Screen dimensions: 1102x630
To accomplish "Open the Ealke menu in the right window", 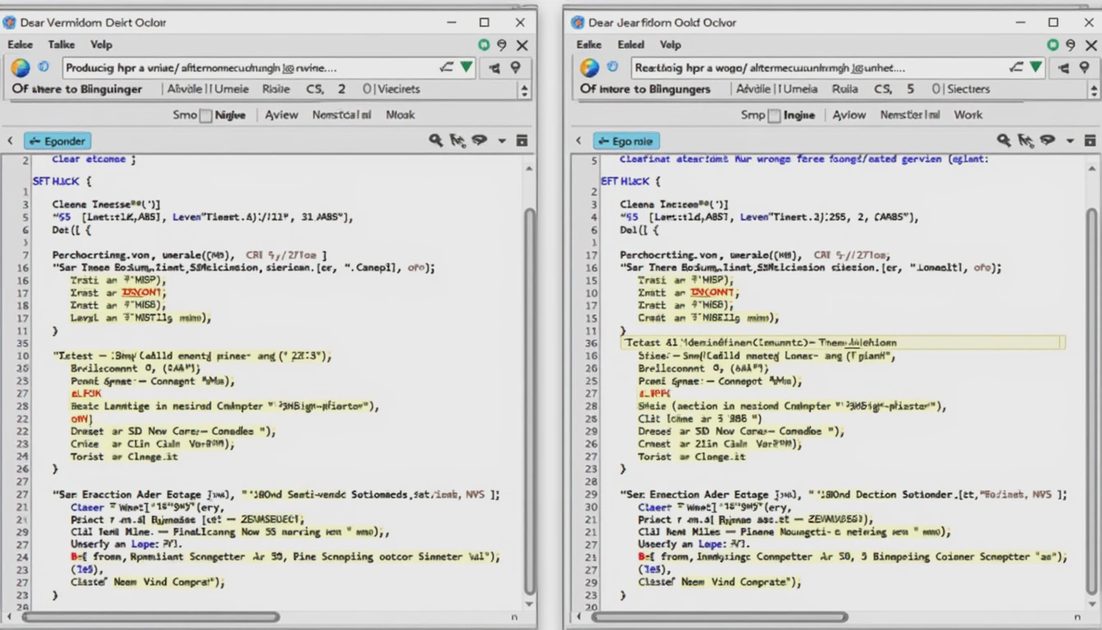I will coord(589,44).
